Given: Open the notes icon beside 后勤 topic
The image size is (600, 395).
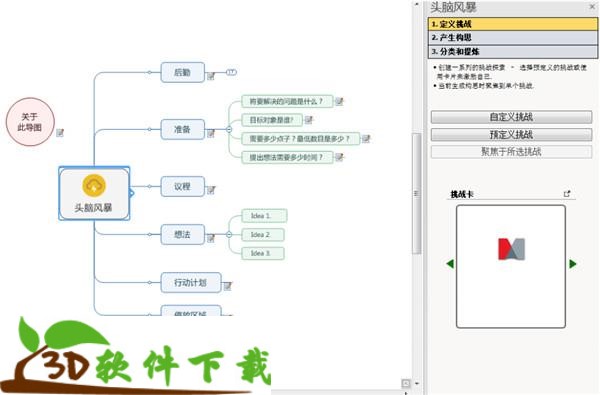Looking at the screenshot, I should (x=211, y=76).
